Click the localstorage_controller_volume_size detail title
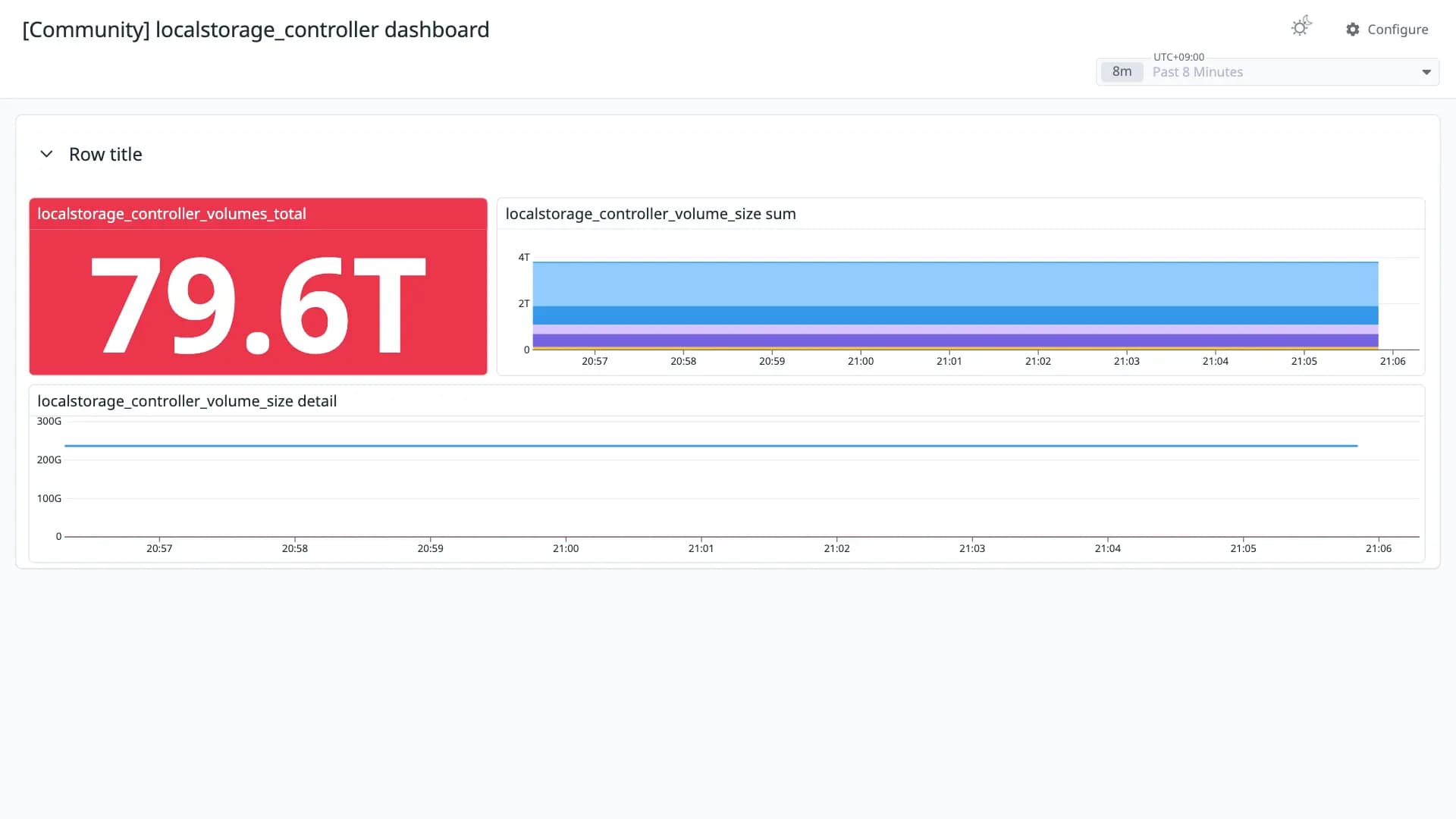Screen dimensions: 1456x819 (187, 401)
